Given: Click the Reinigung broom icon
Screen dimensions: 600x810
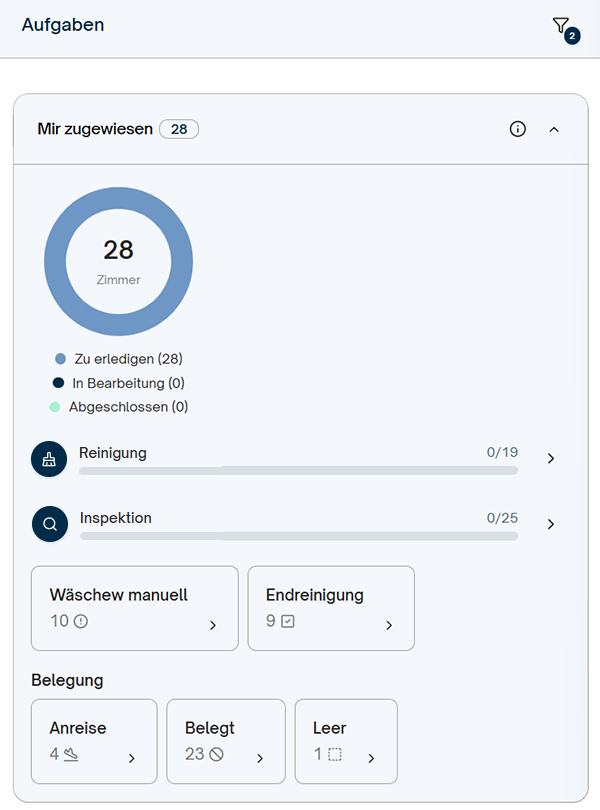Looking at the screenshot, I should coord(49,459).
